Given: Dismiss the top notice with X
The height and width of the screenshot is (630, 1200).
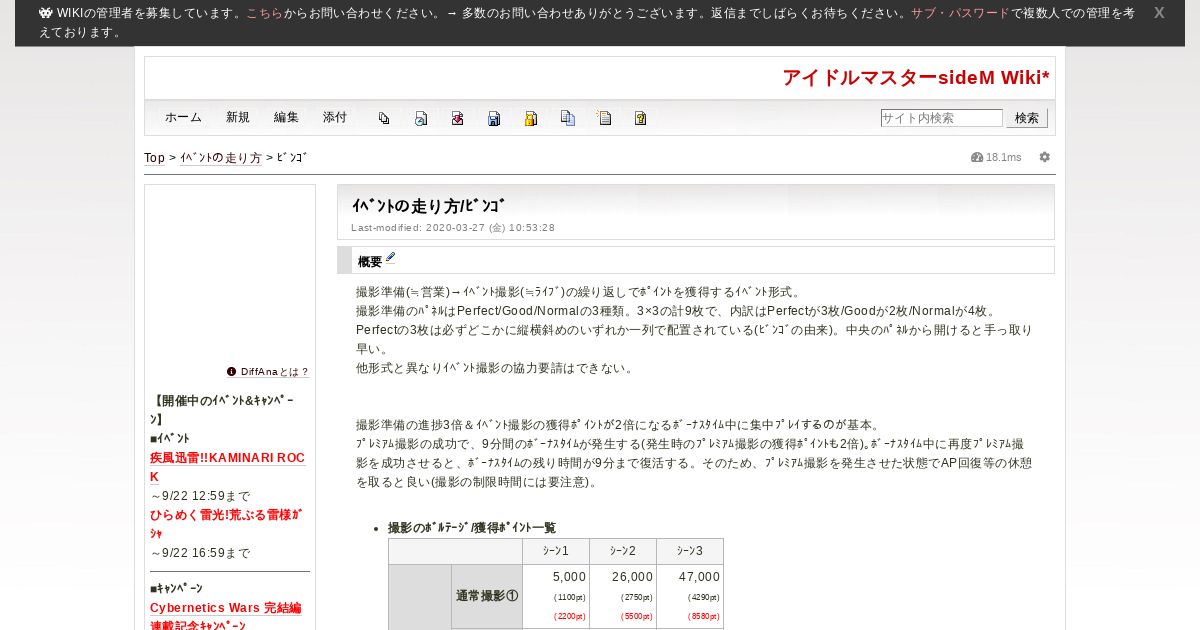Looking at the screenshot, I should pyautogui.click(x=1159, y=13).
